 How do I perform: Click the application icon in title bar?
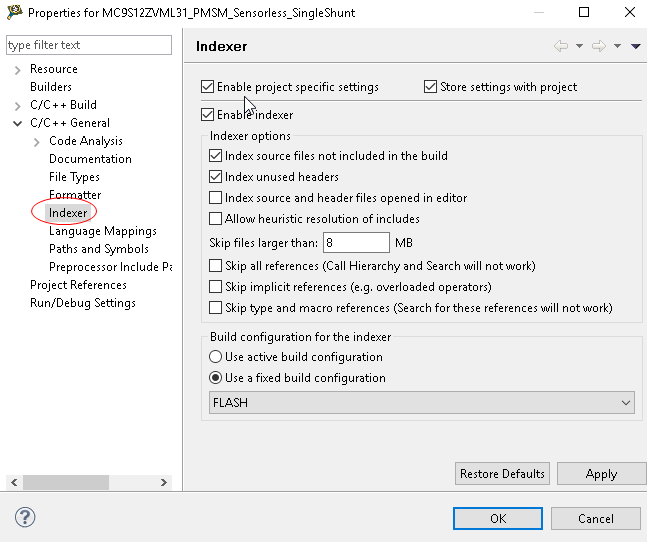pyautogui.click(x=14, y=13)
